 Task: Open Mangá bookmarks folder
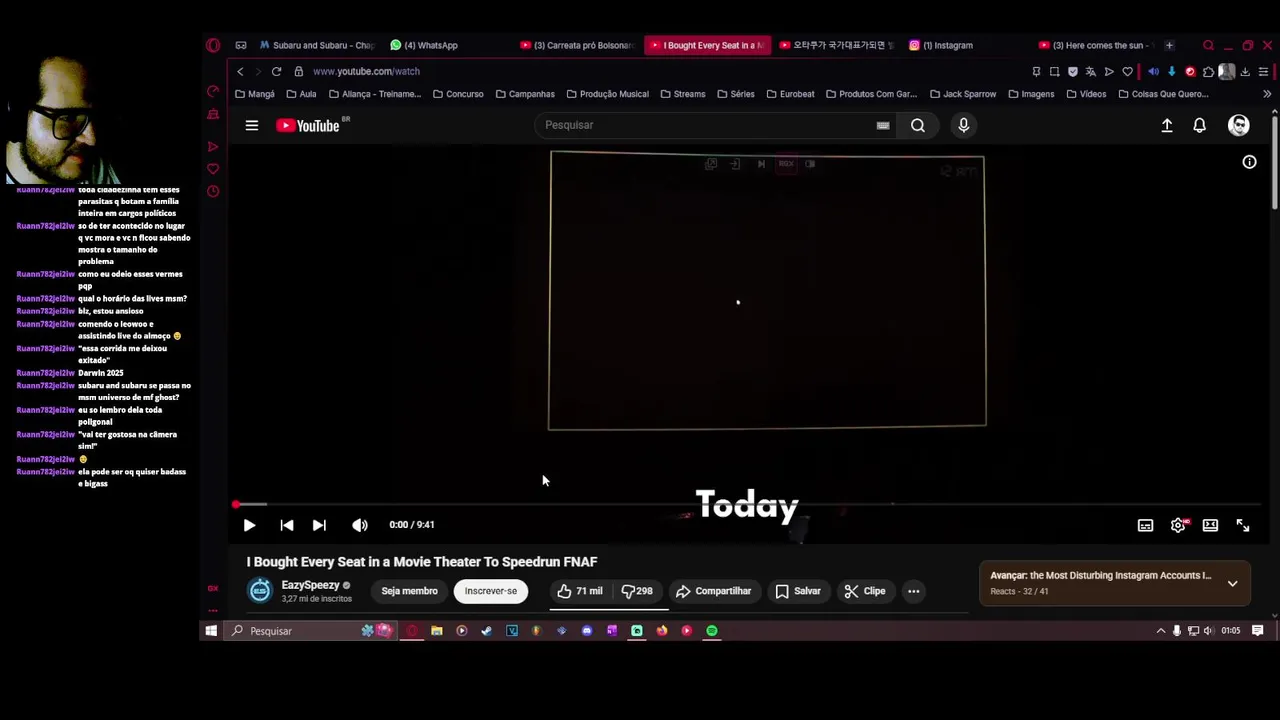(x=255, y=94)
